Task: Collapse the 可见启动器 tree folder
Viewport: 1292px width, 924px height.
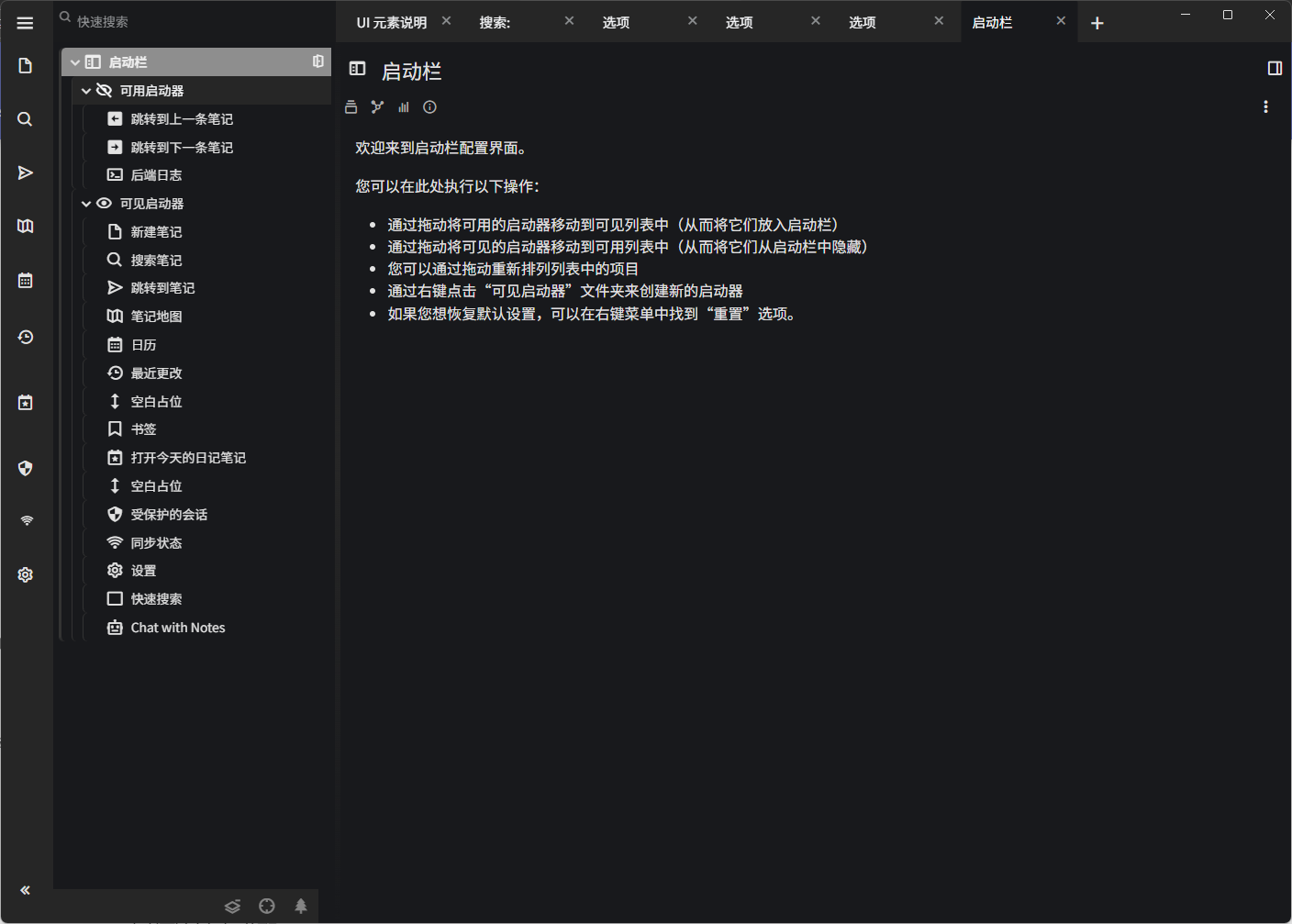Action: pyautogui.click(x=86, y=204)
